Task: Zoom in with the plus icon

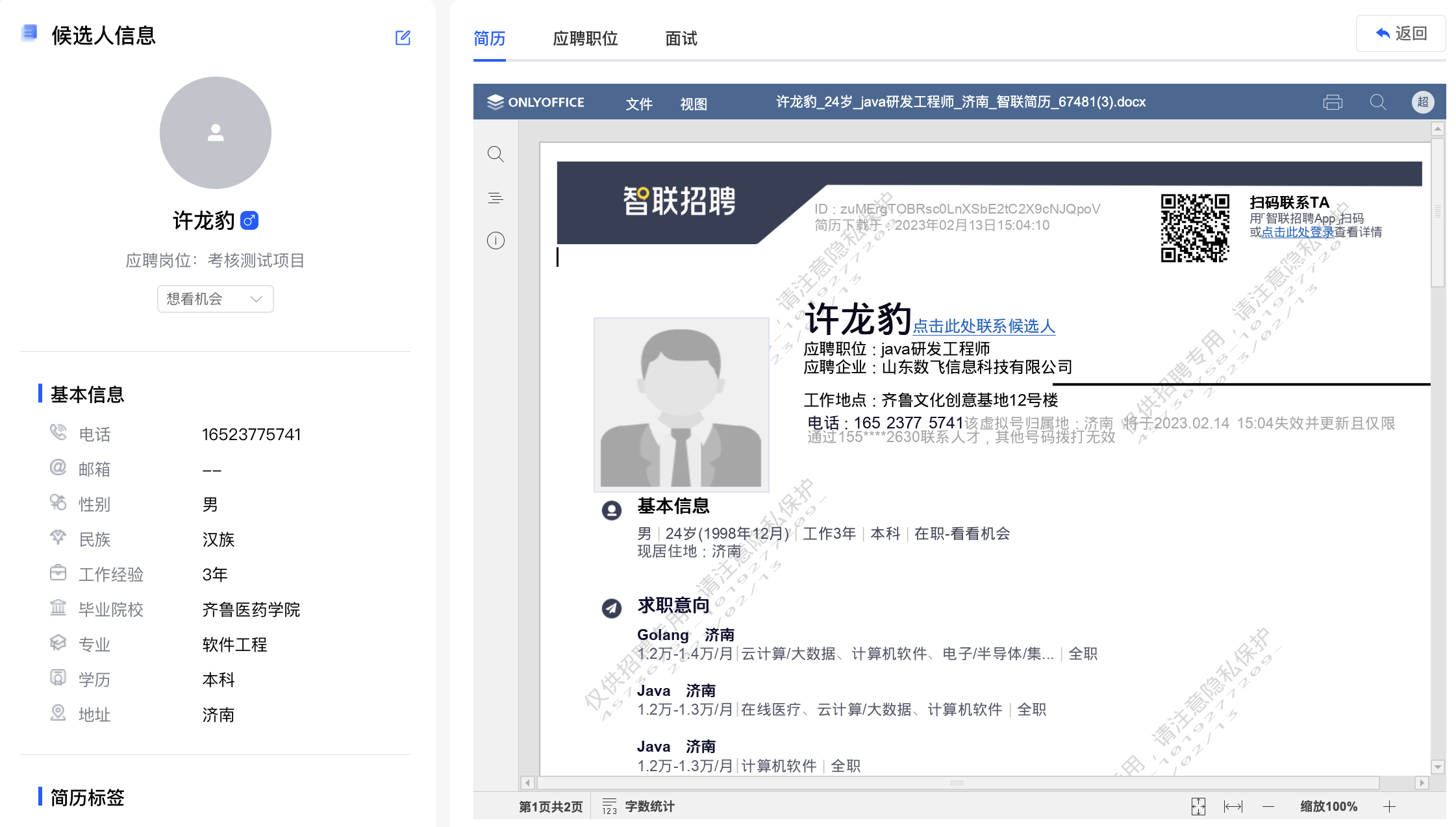Action: pos(1389,806)
